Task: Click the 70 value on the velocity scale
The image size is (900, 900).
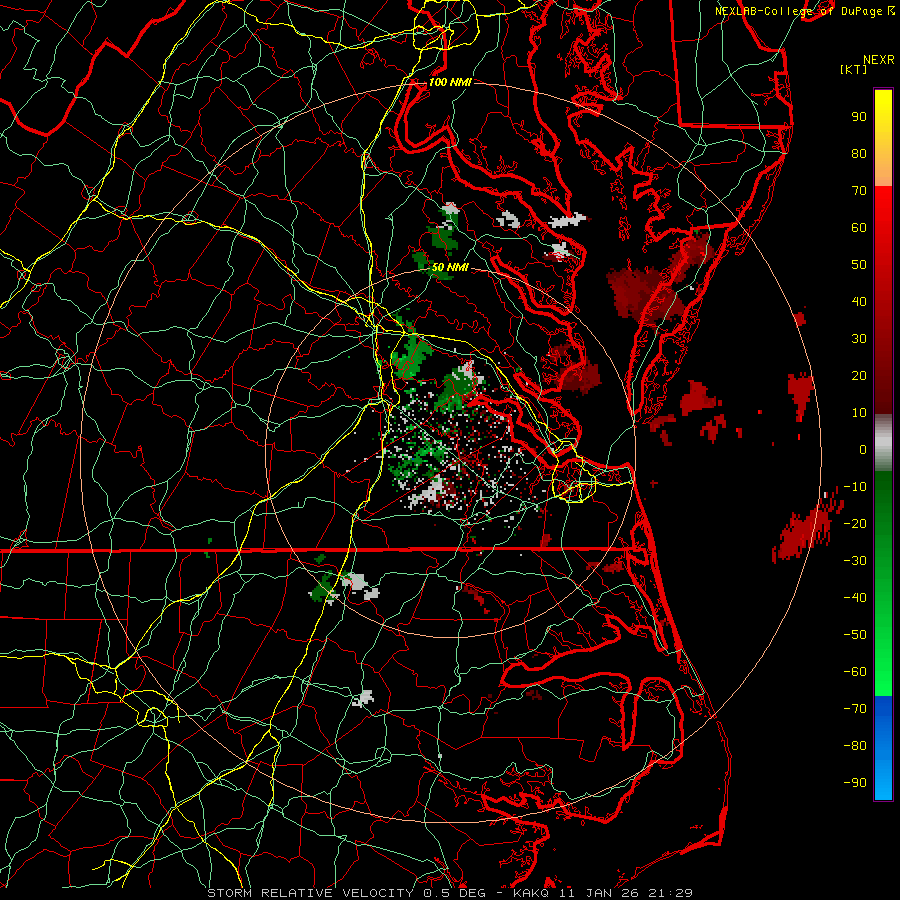Action: (859, 191)
